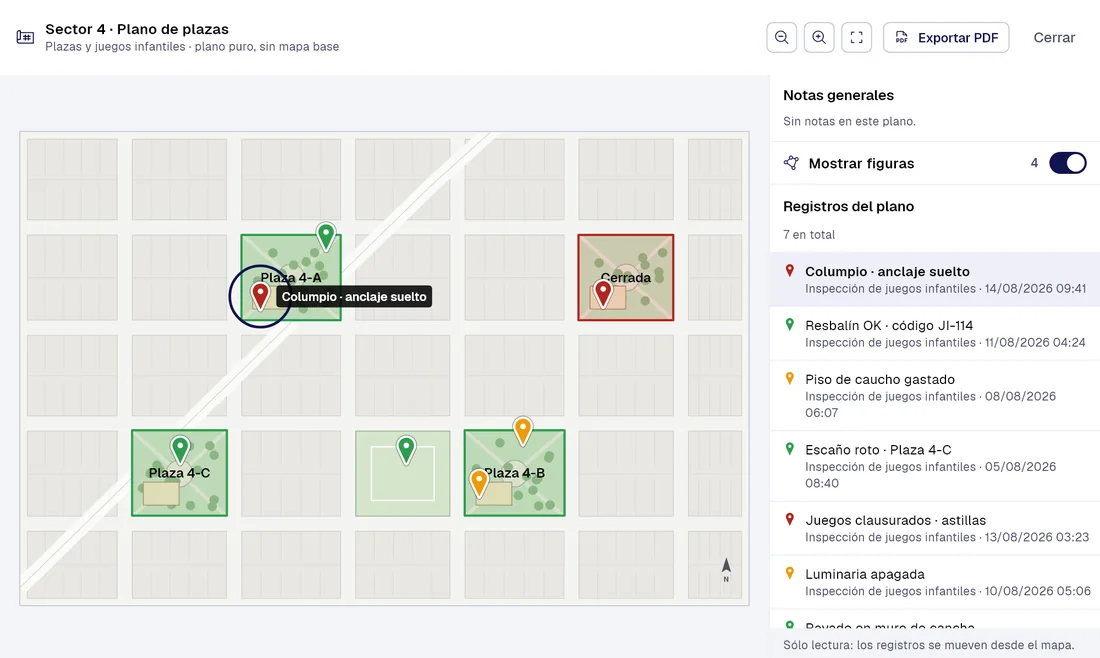Viewport: 1100px width, 658px height.
Task: Click the zoom out magnifier icon
Action: [x=782, y=37]
